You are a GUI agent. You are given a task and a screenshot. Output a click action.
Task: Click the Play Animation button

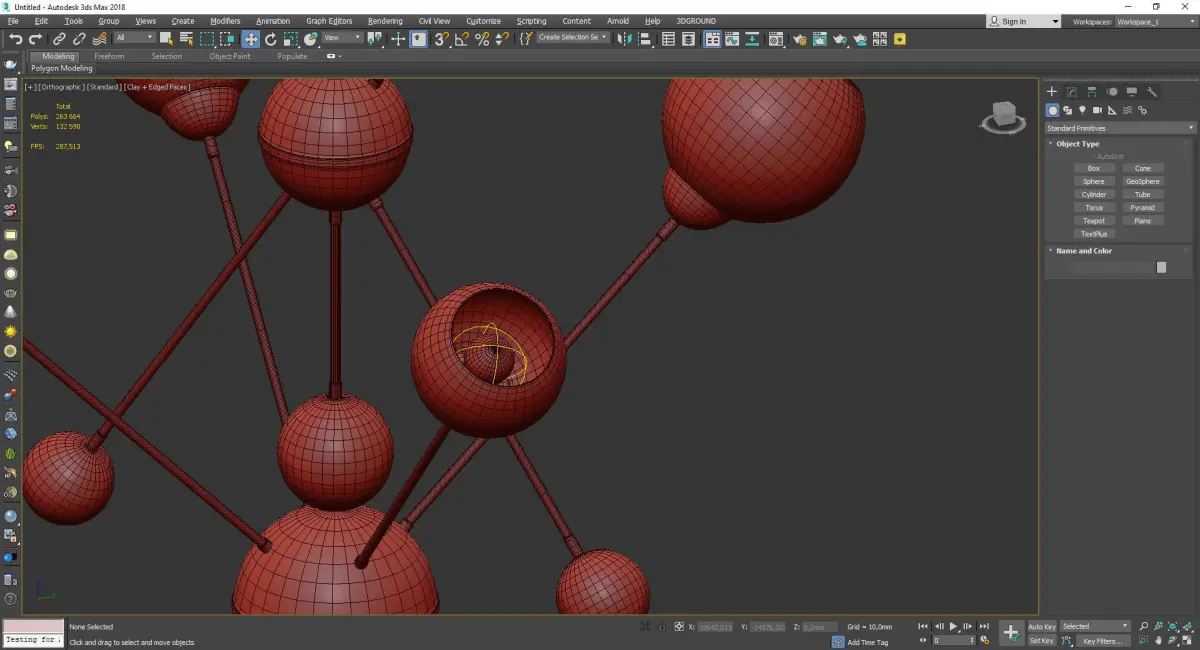[954, 626]
